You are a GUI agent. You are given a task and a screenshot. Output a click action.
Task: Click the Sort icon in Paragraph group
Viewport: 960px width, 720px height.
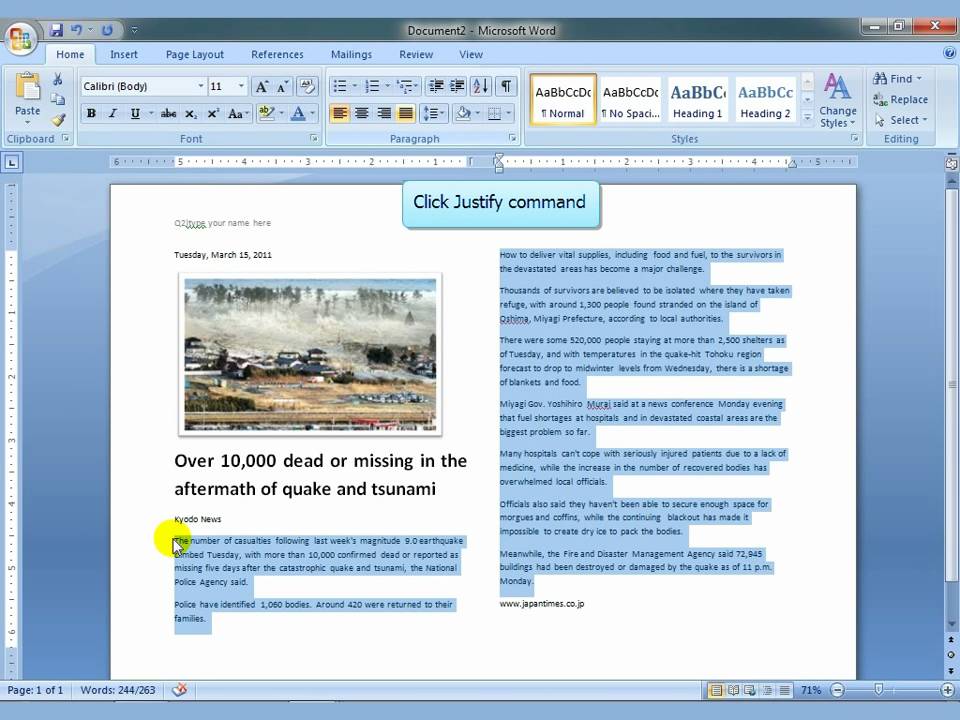point(481,86)
